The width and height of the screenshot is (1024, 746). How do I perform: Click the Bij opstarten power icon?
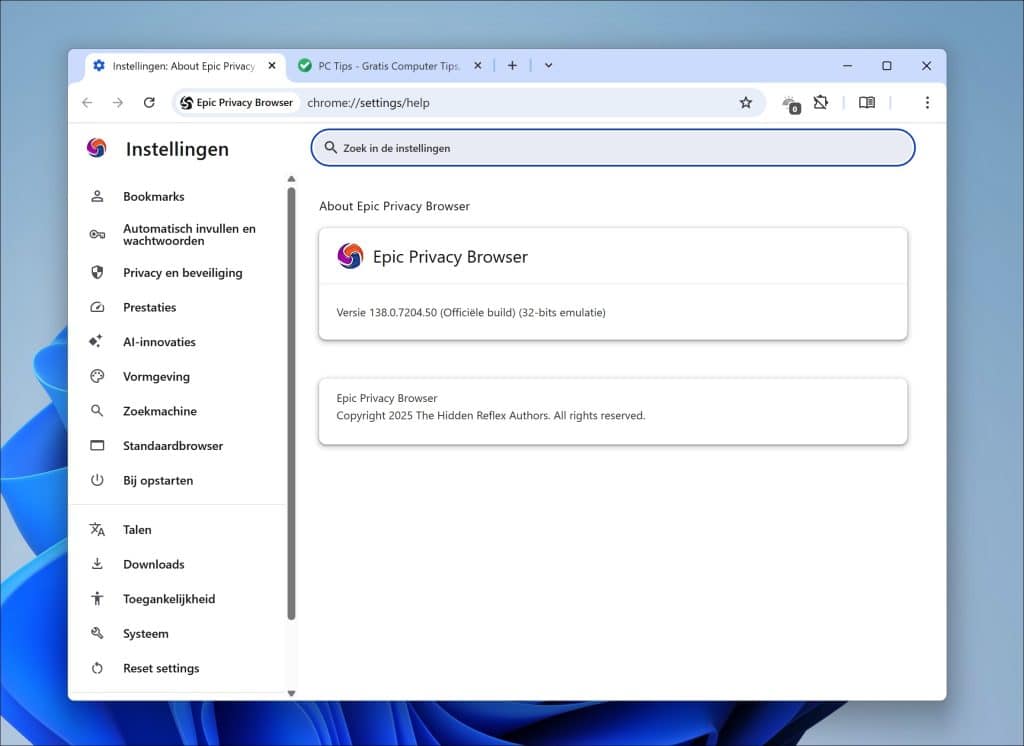(97, 480)
